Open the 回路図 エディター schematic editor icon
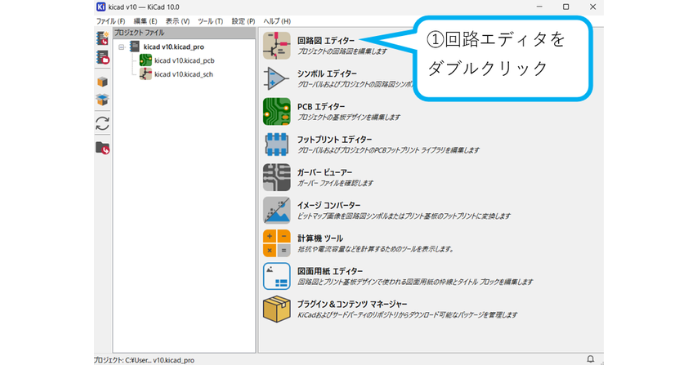 [276, 45]
